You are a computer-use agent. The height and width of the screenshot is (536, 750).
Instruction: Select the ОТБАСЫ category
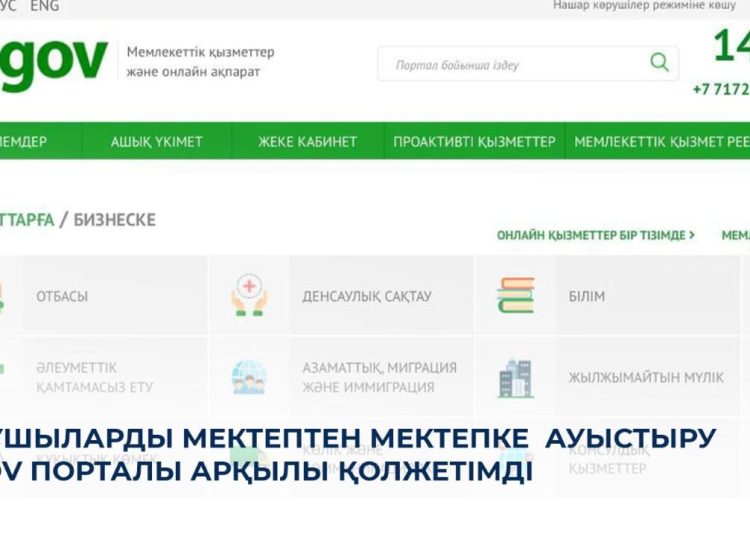coord(62,296)
